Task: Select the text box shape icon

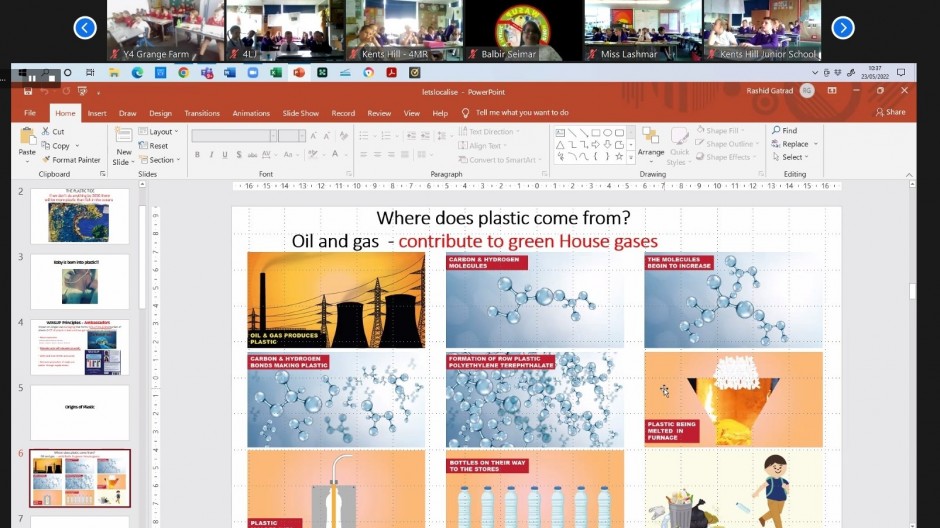Action: [559, 132]
